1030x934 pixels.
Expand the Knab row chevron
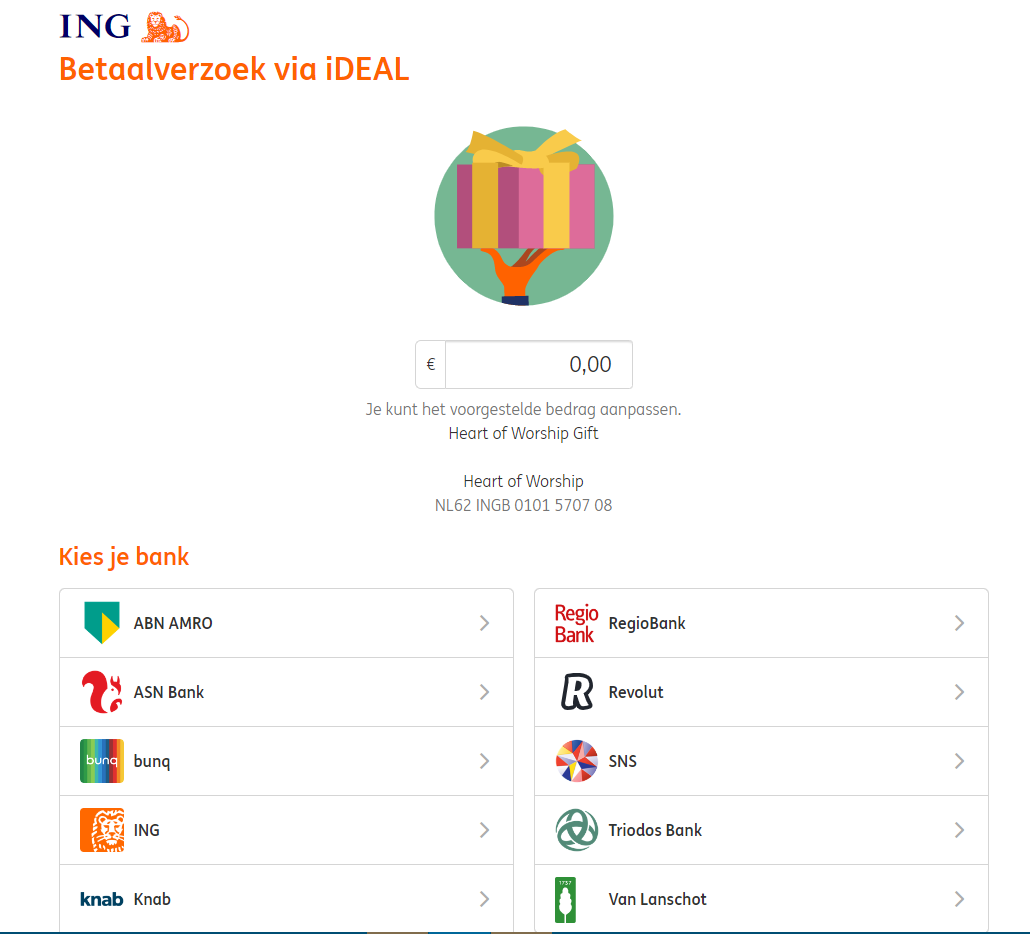484,899
